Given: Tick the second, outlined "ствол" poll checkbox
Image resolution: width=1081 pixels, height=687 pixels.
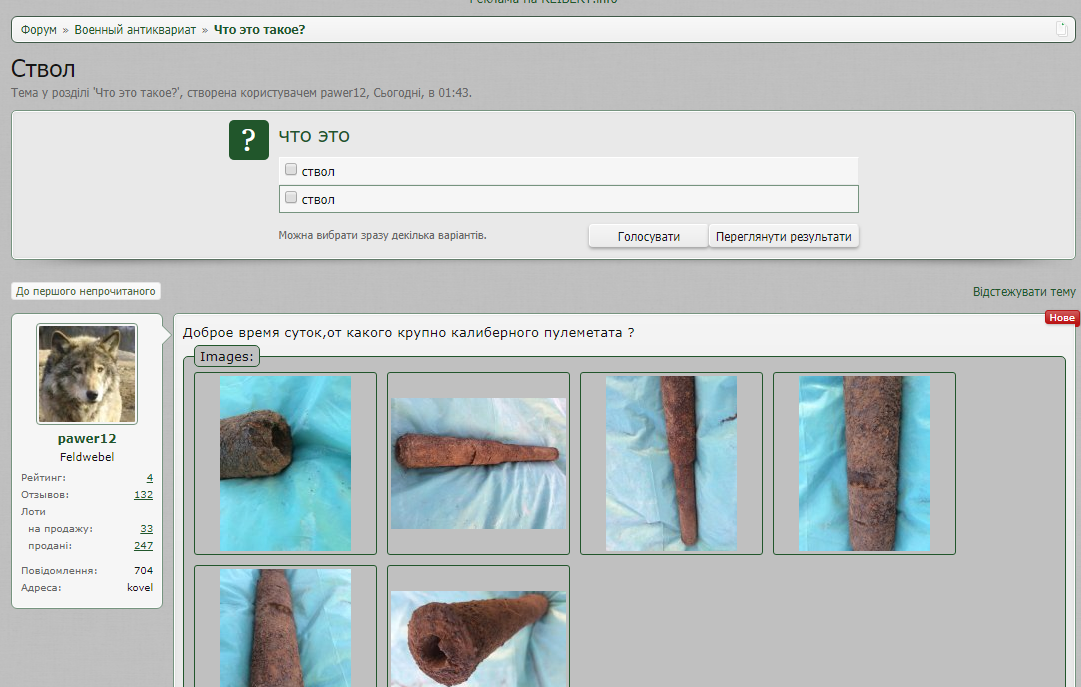Looking at the screenshot, I should (291, 198).
